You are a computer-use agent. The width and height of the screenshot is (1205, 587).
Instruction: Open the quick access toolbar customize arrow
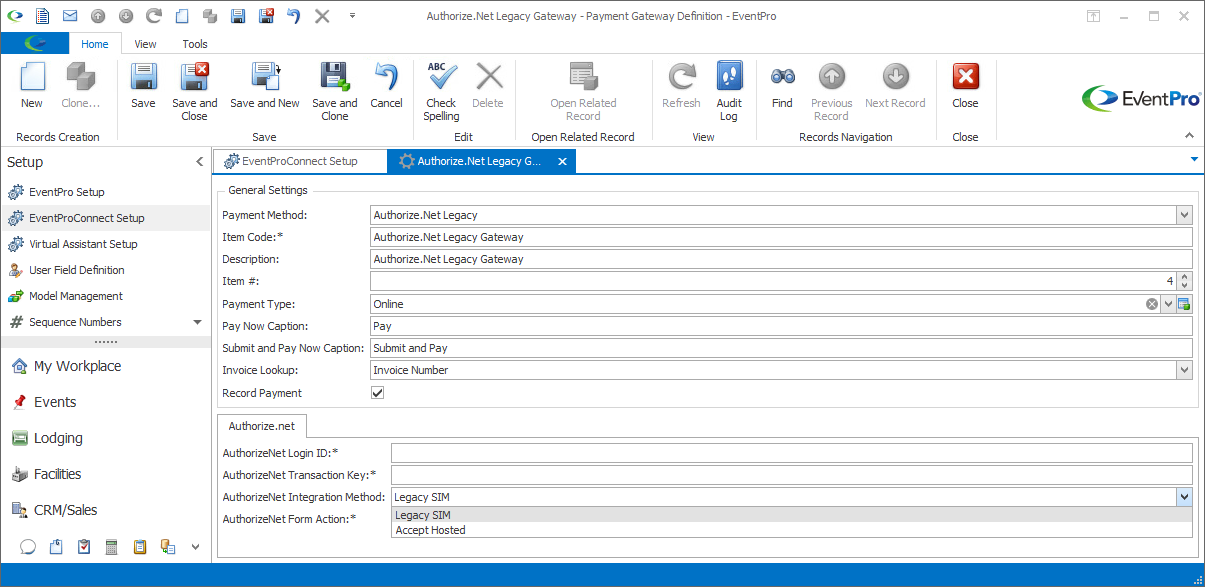(x=352, y=16)
